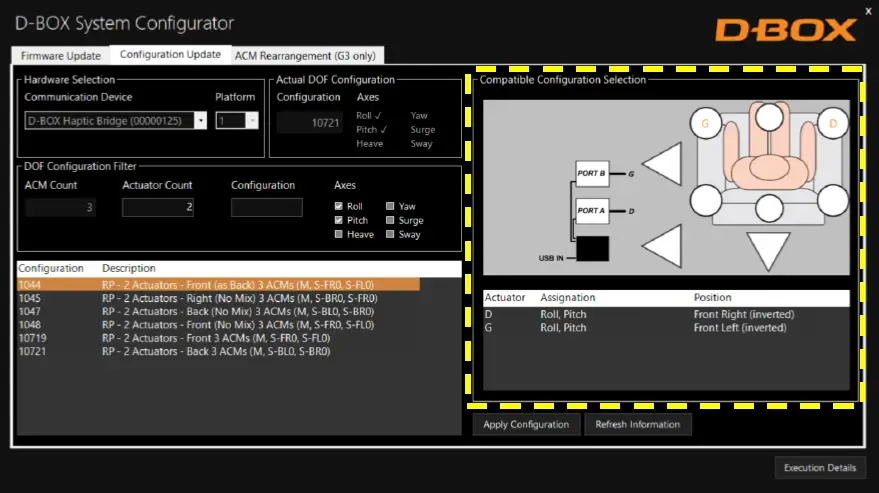Toggle the Pitch axis checkbox
The width and height of the screenshot is (879, 493).
339,220
